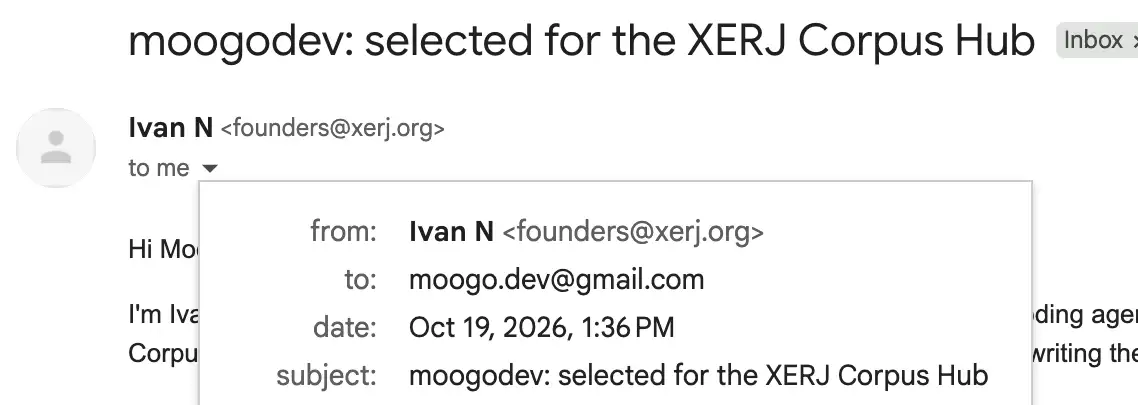Remove the Inbox label with its x

pyautogui.click(x=1134, y=41)
